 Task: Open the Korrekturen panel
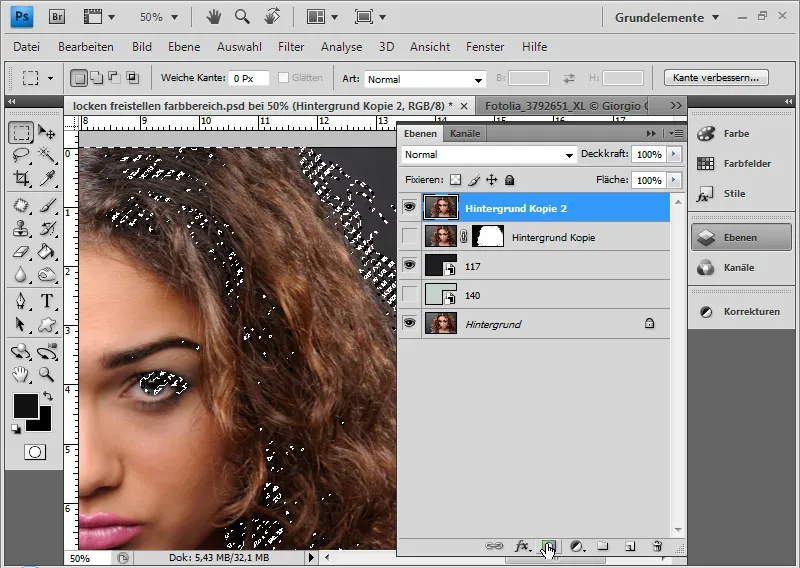click(740, 311)
